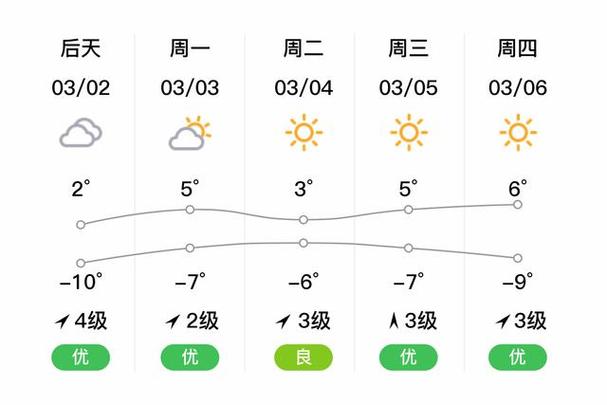Select the 周二 day column header

pyautogui.click(x=303, y=48)
